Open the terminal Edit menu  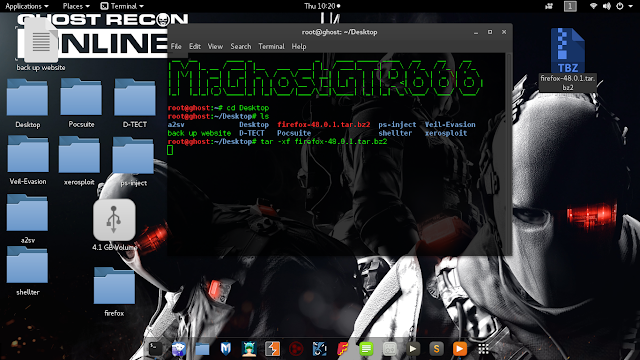coord(195,47)
